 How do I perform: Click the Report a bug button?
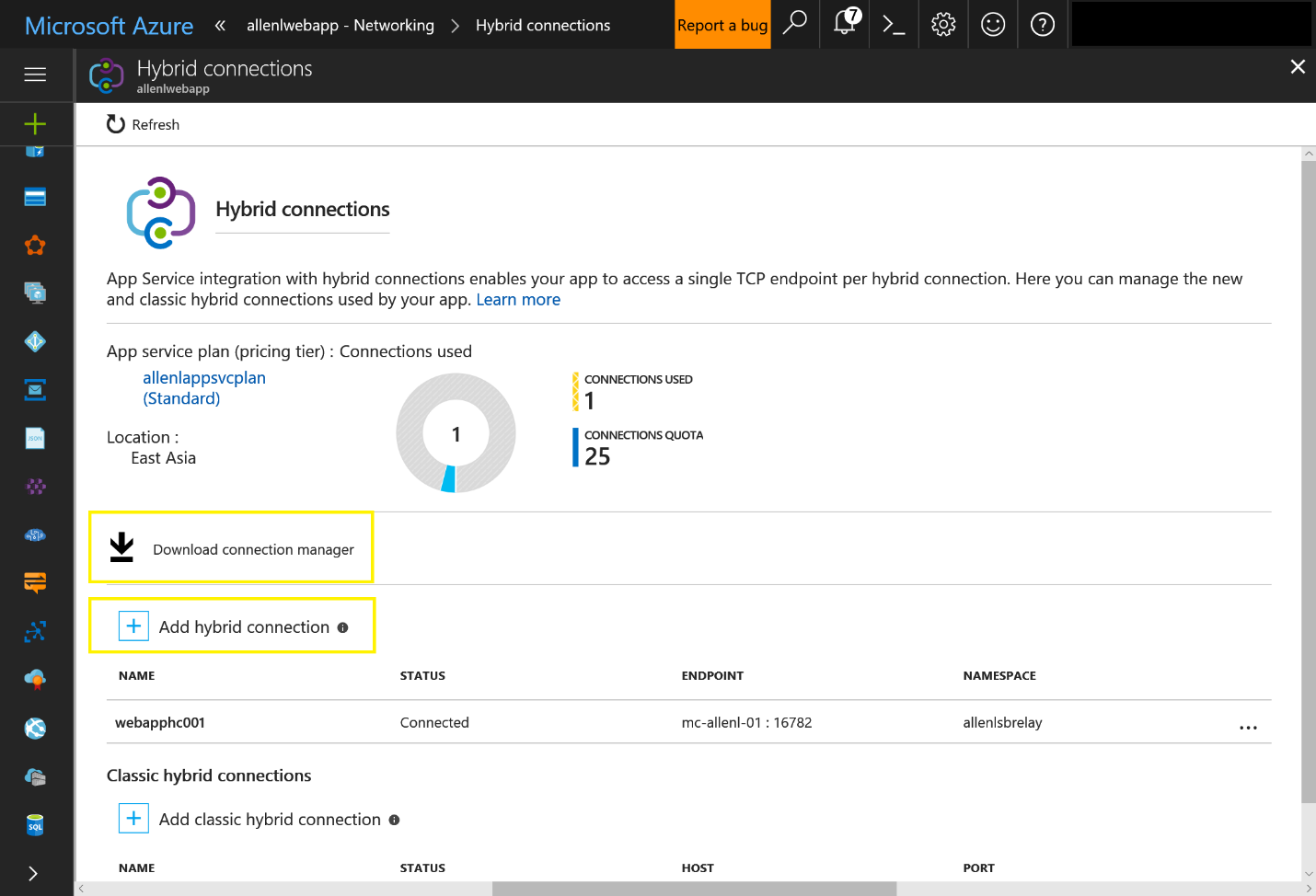tap(722, 25)
